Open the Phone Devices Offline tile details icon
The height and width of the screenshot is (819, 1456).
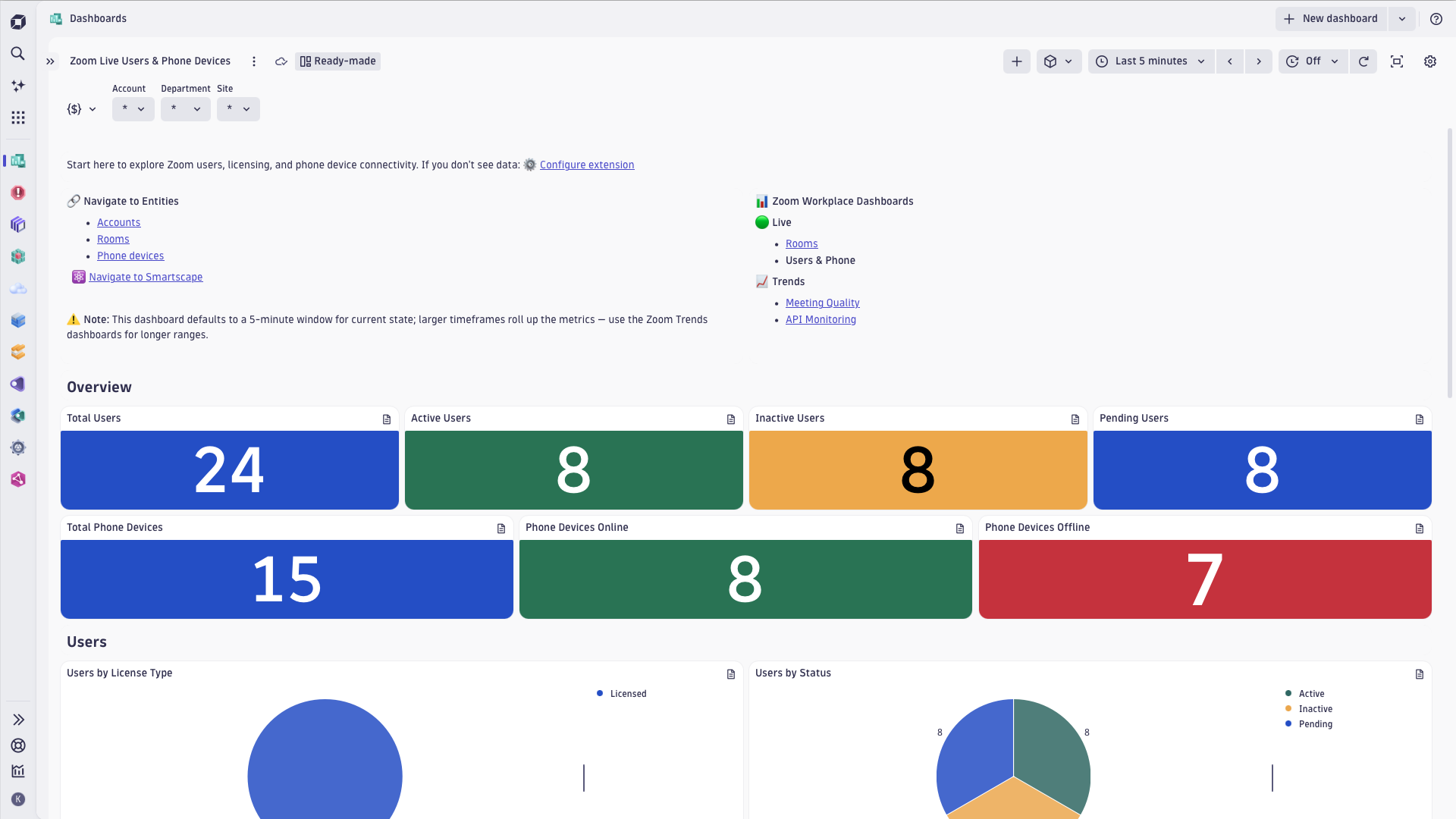[x=1420, y=529]
